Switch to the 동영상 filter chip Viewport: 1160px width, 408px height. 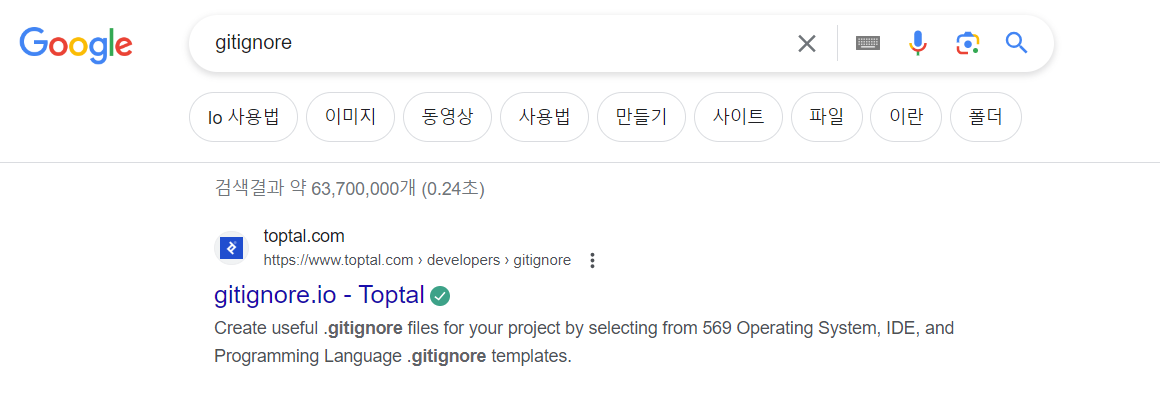[x=448, y=117]
